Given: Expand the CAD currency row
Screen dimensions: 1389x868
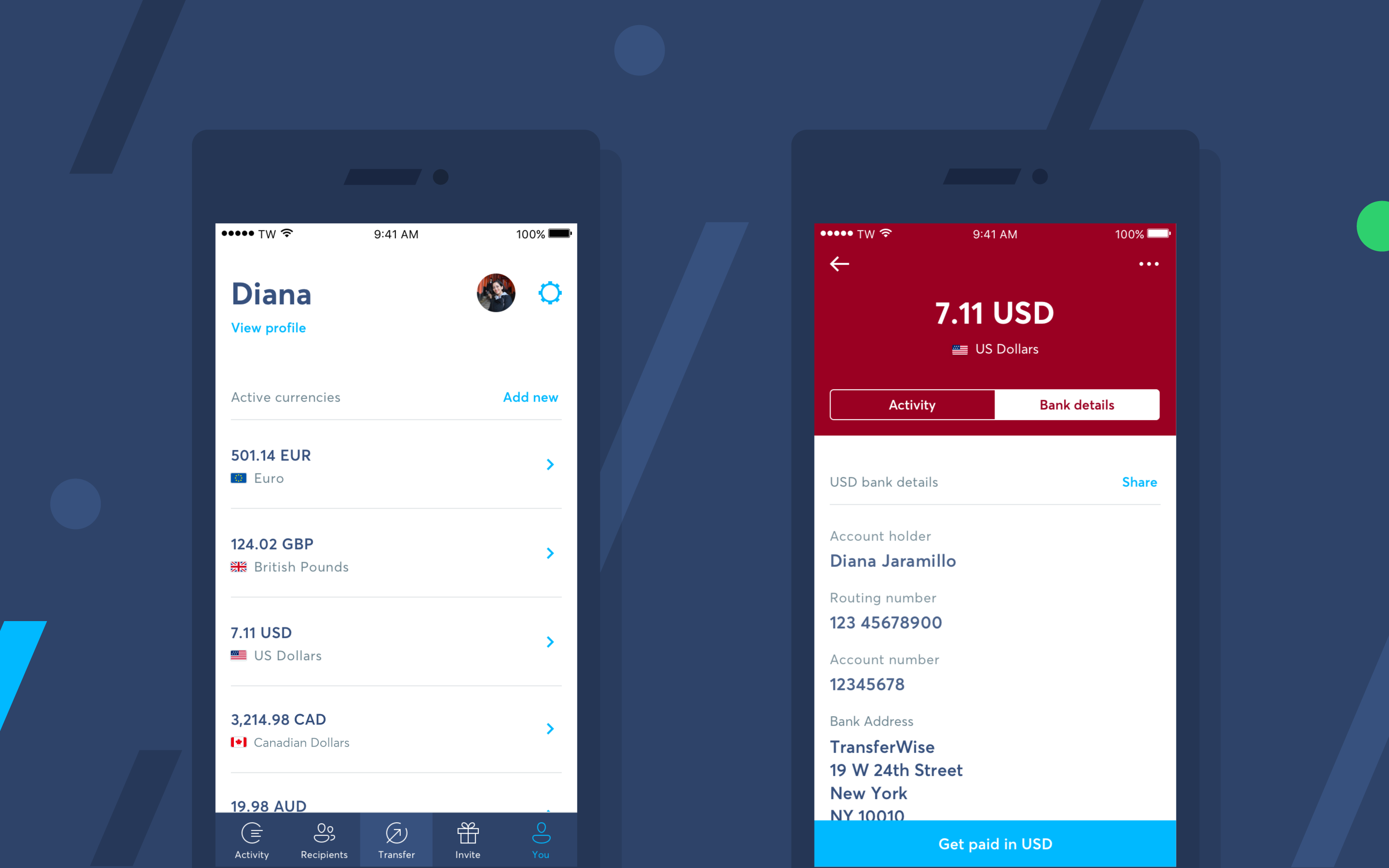Looking at the screenshot, I should click(548, 727).
